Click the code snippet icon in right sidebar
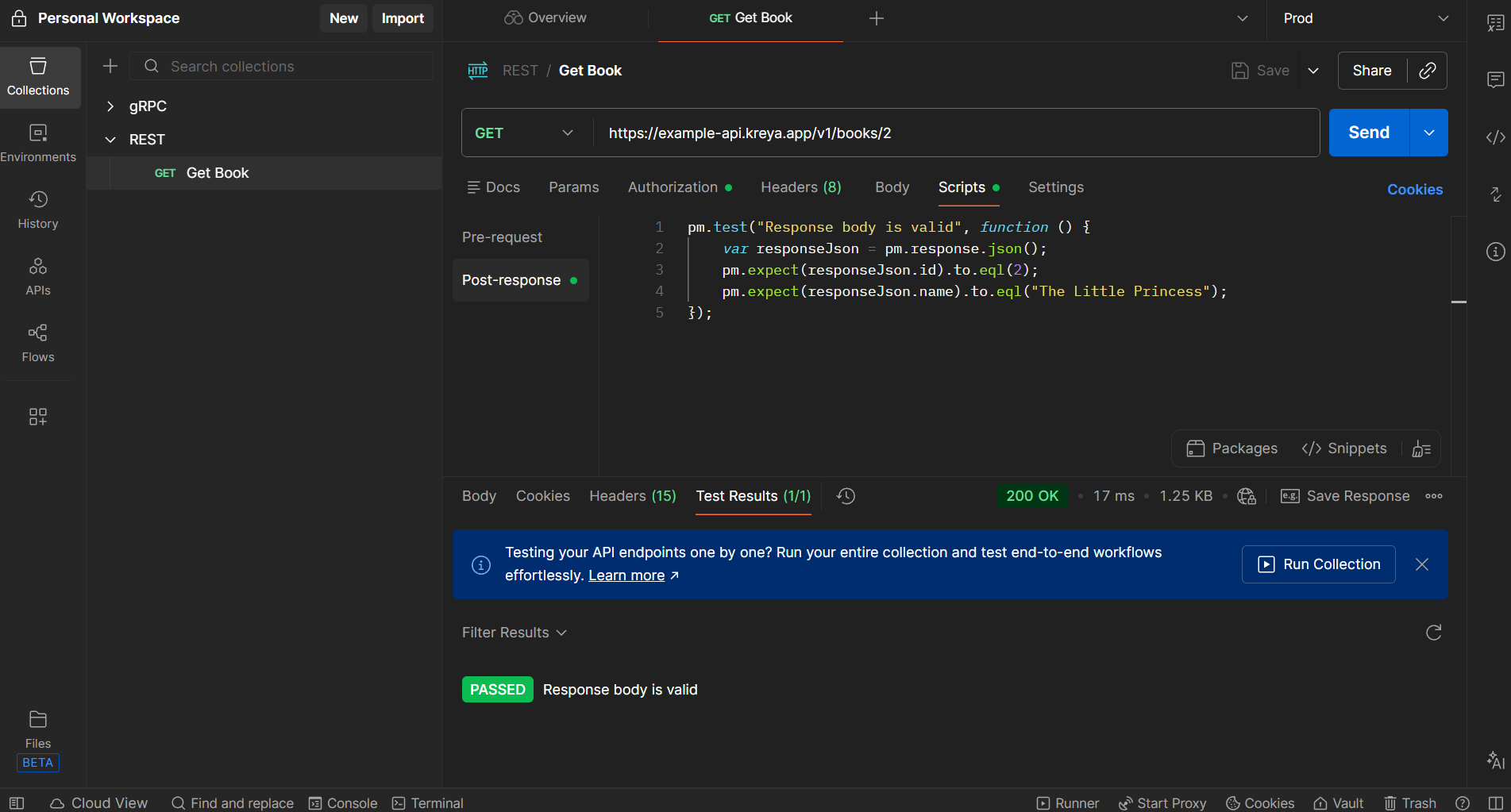Screen dimensions: 1511x812 tap(1495, 137)
